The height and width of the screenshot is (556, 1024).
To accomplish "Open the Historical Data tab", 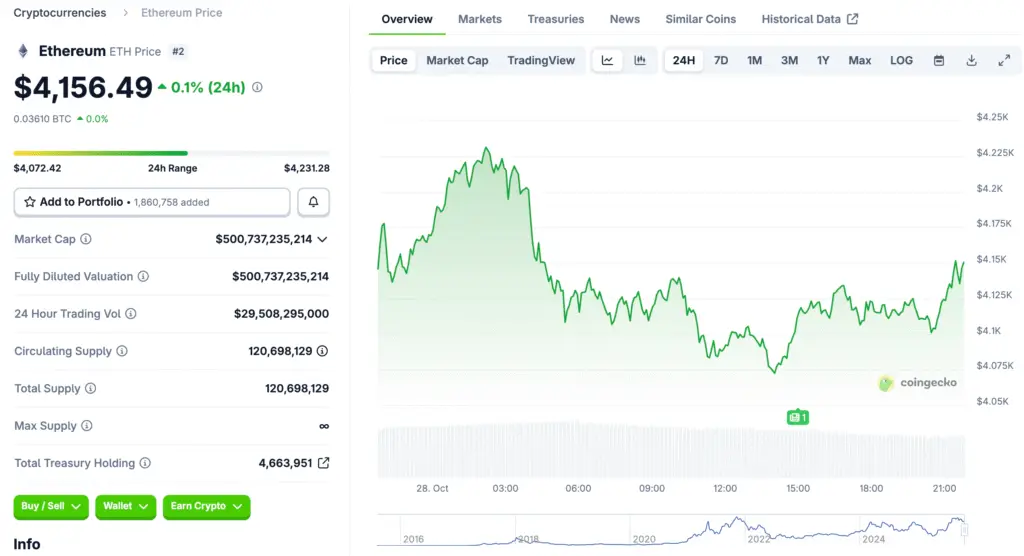I will point(809,19).
